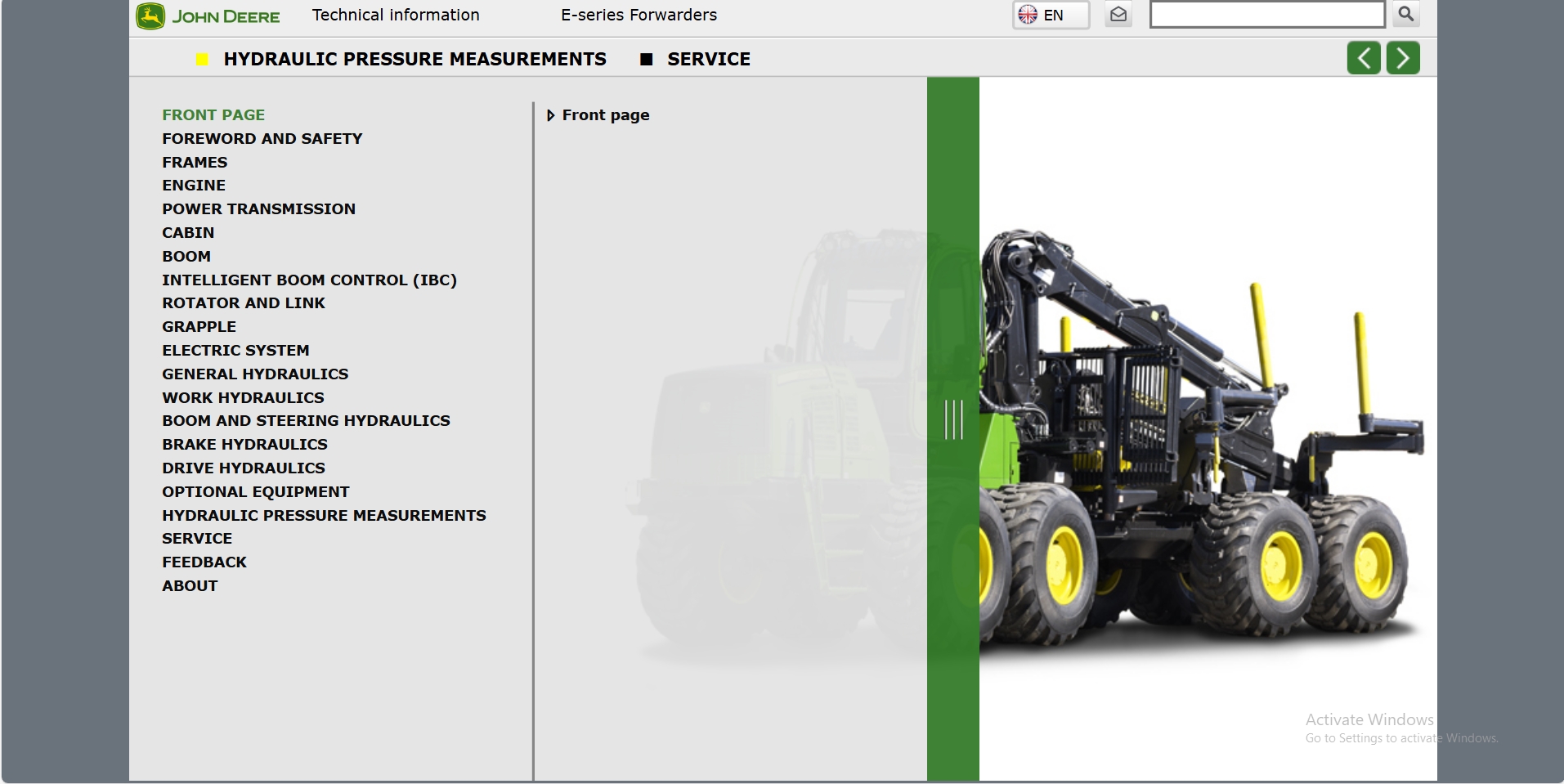This screenshot has width=1564, height=784.
Task: Click the magnifier search button
Action: pyautogui.click(x=1406, y=14)
